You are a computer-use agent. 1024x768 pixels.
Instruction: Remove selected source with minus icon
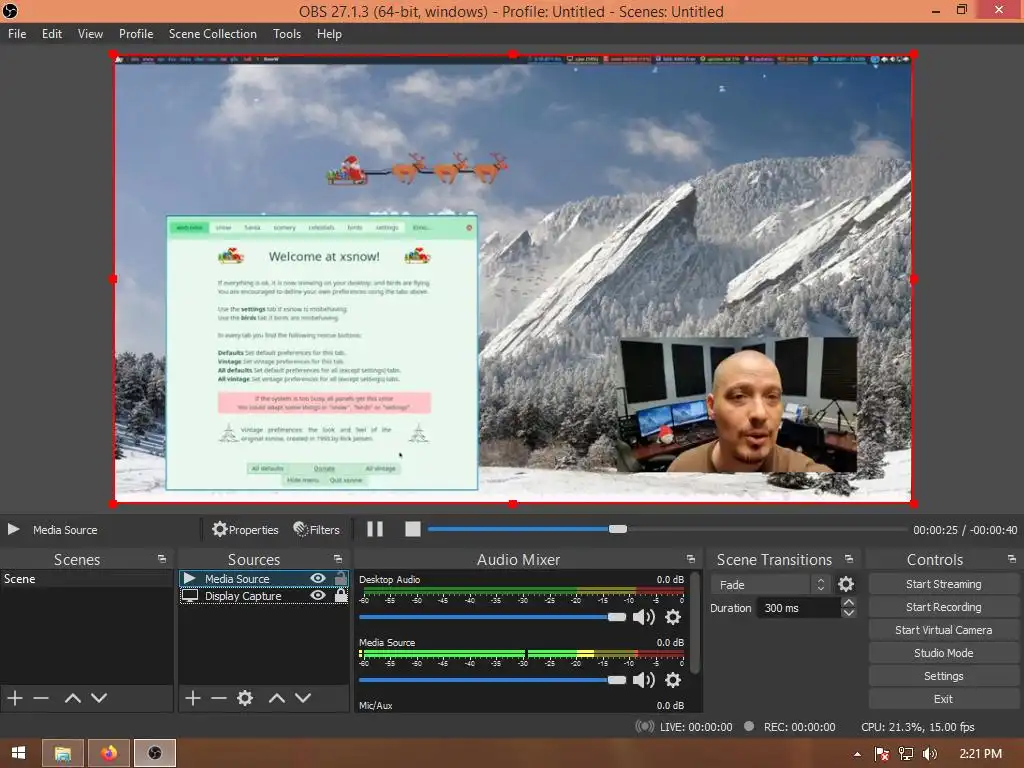coord(219,698)
